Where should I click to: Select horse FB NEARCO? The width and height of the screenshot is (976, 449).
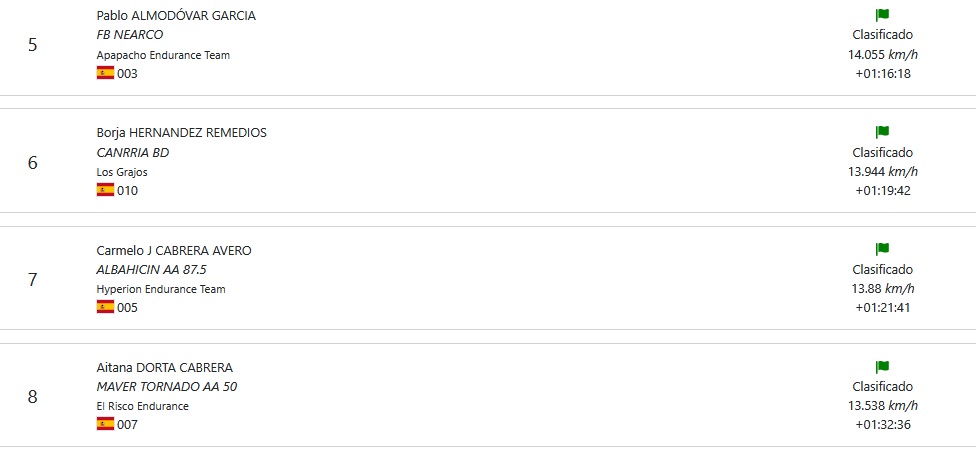(x=130, y=35)
